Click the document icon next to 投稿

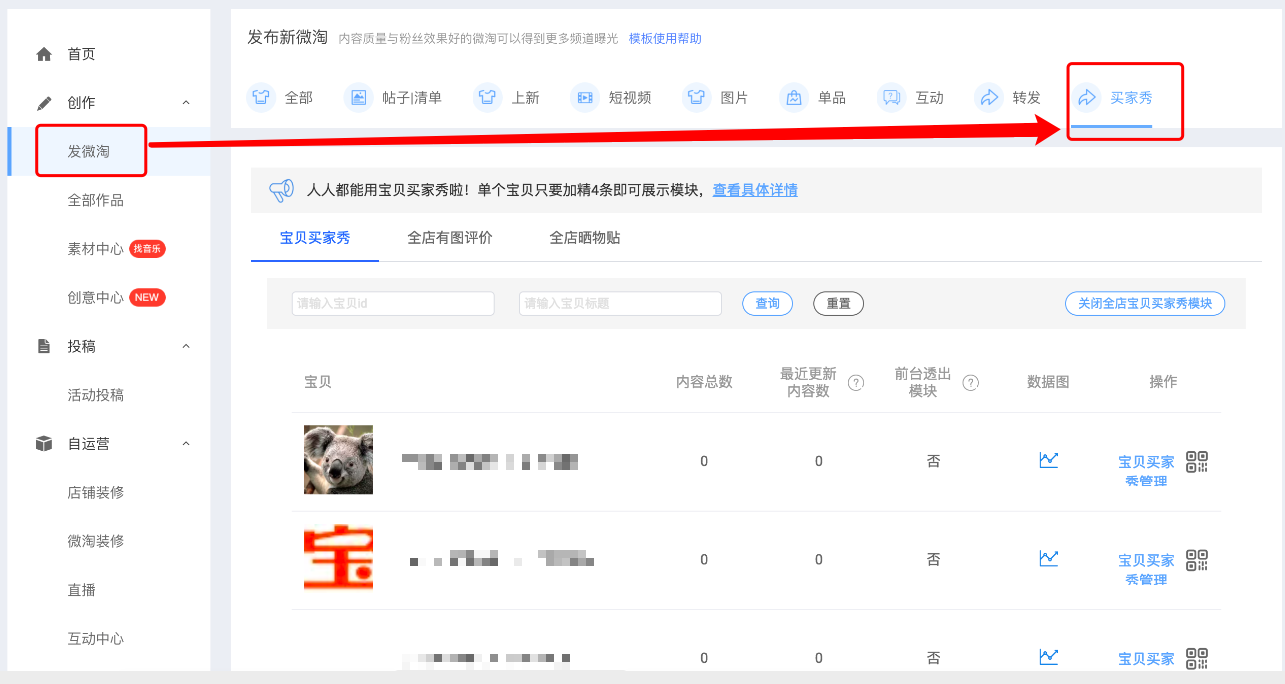coord(44,346)
